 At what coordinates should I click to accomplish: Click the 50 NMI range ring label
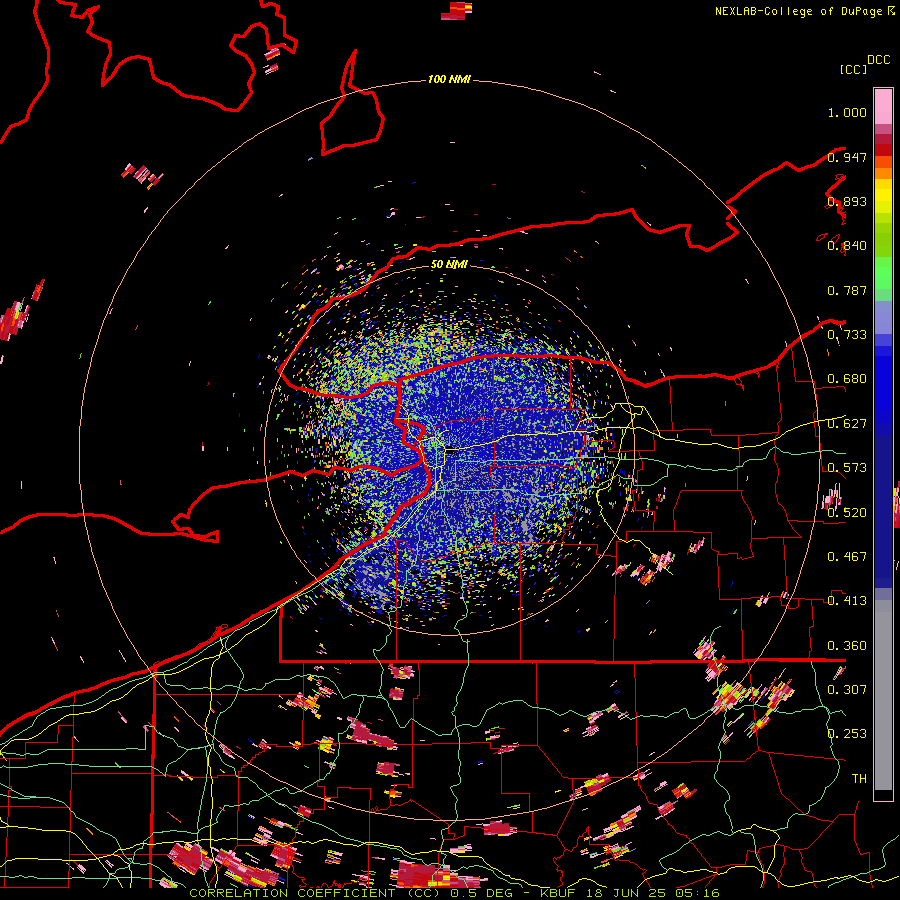449,264
